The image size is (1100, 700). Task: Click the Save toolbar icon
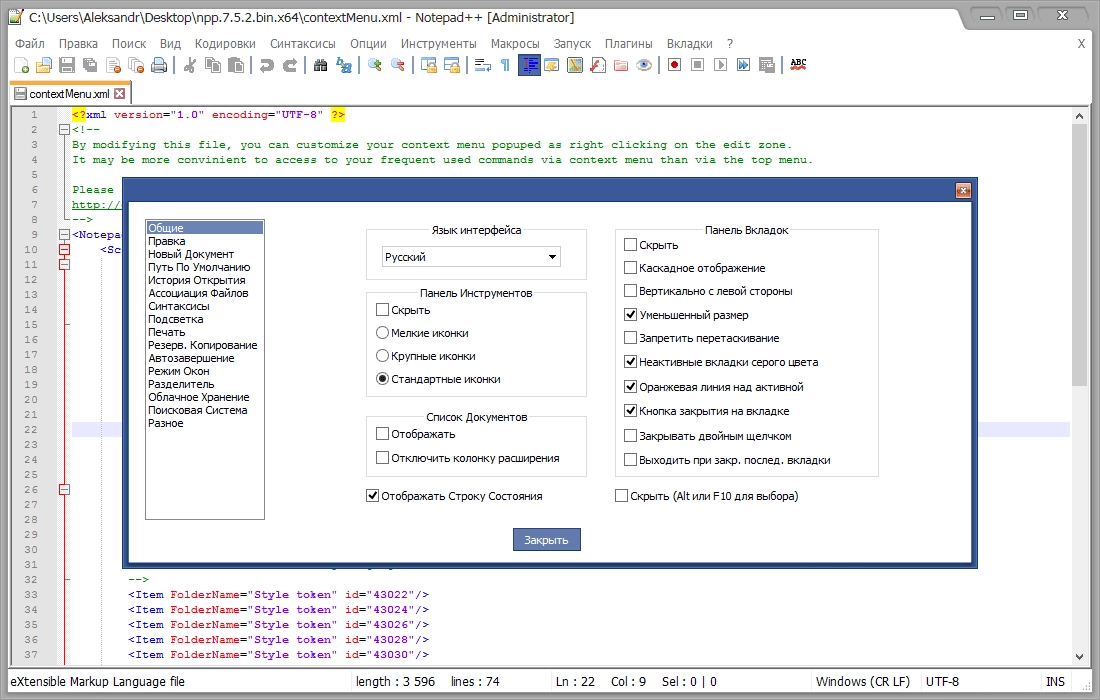[x=67, y=65]
